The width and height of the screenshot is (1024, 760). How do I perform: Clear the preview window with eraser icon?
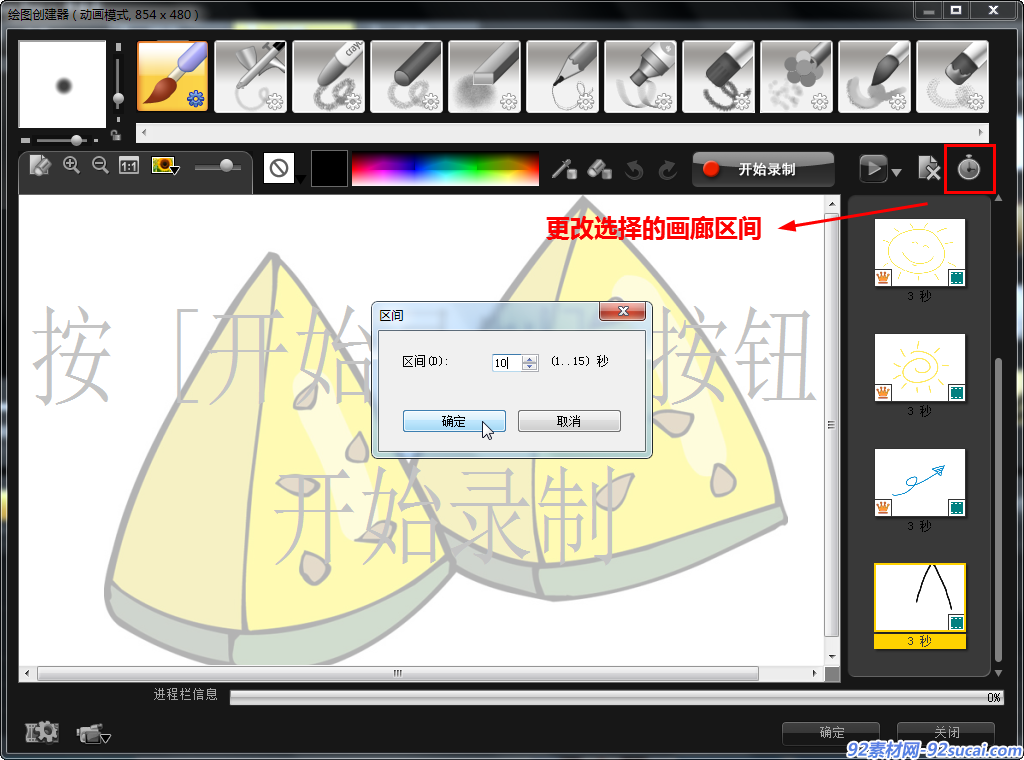[40, 166]
